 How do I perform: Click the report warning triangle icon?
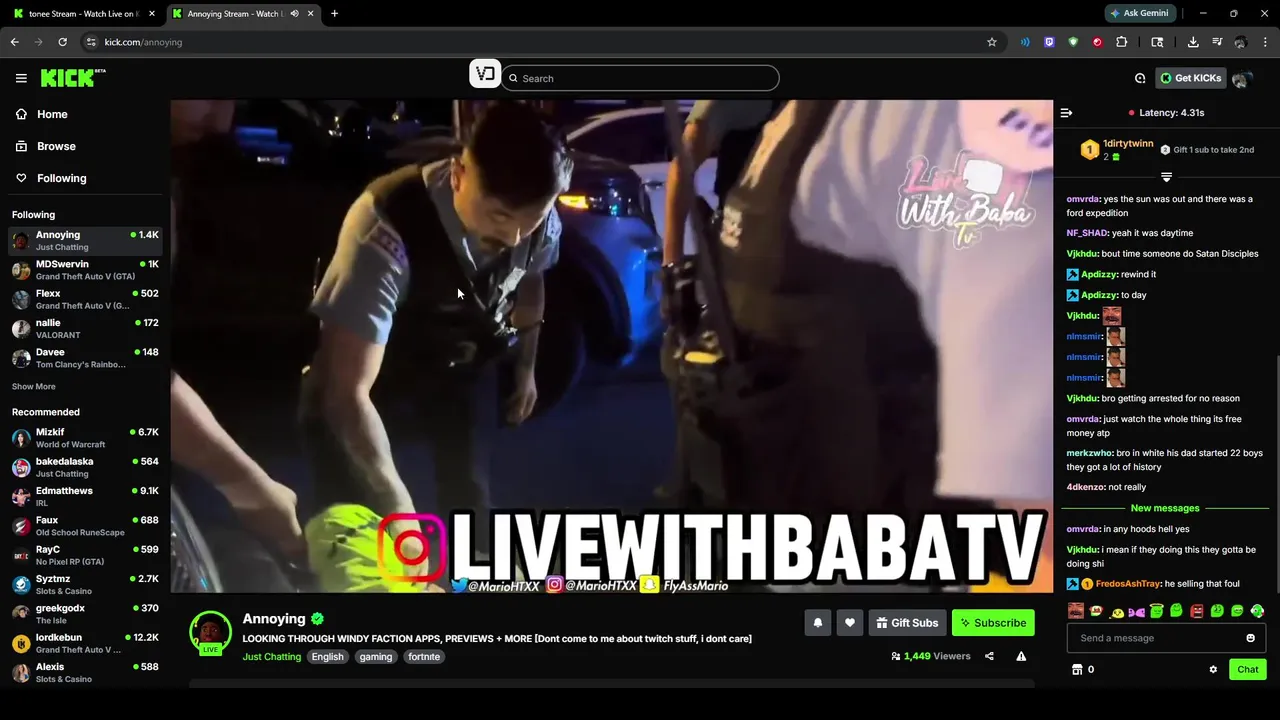point(1021,656)
